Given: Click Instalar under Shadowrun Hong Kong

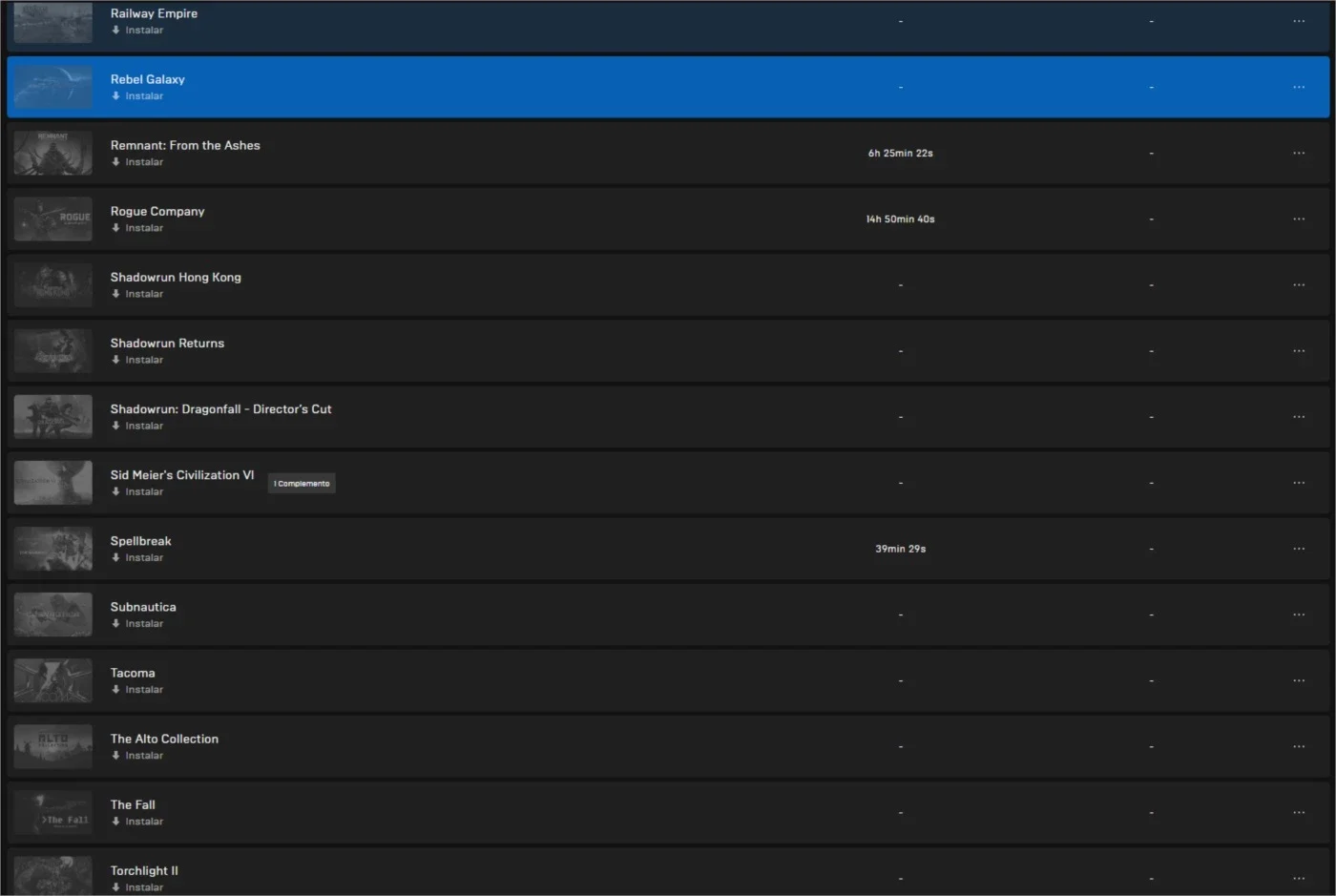Looking at the screenshot, I should point(137,294).
